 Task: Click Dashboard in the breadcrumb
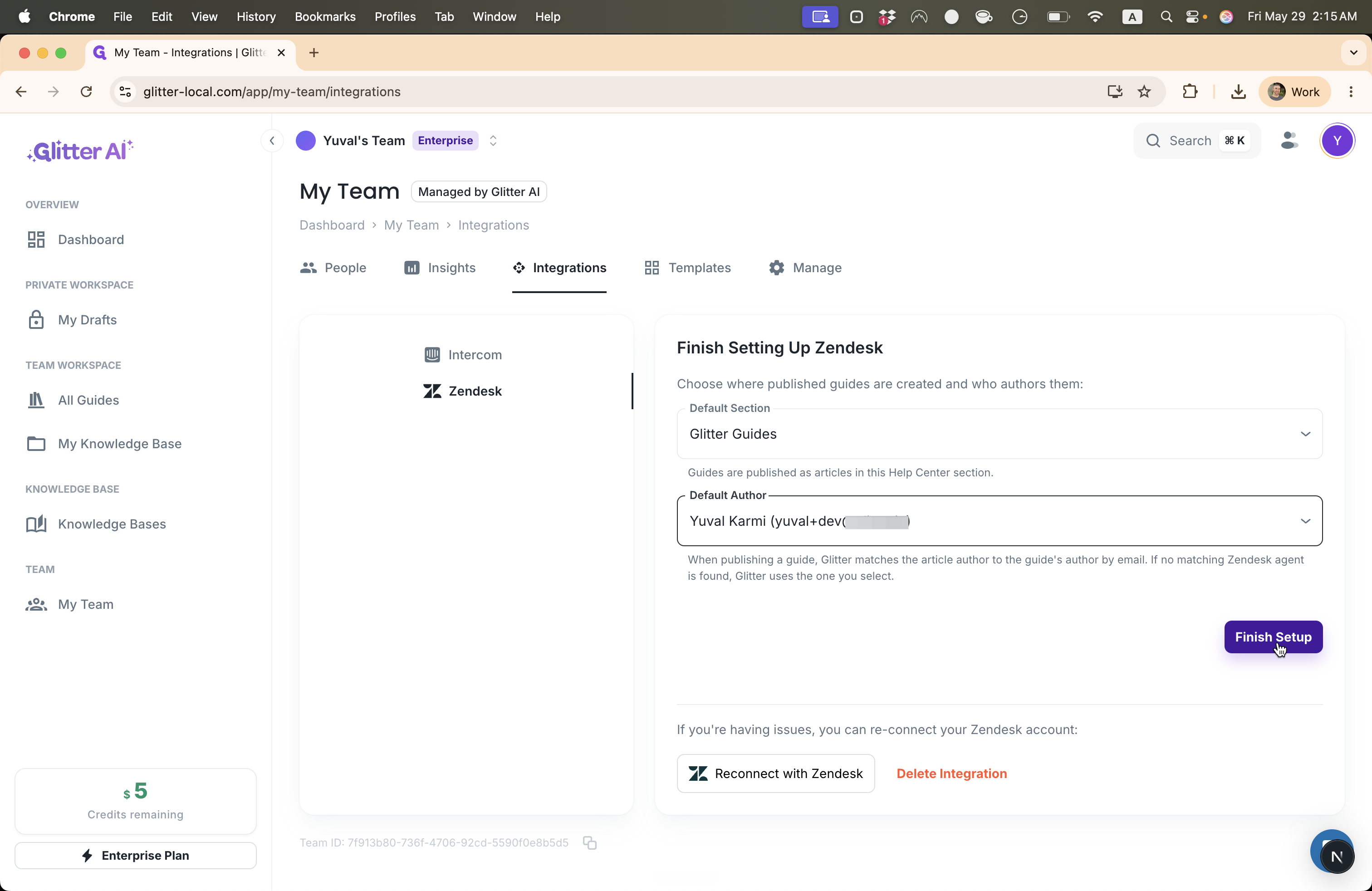[332, 225]
